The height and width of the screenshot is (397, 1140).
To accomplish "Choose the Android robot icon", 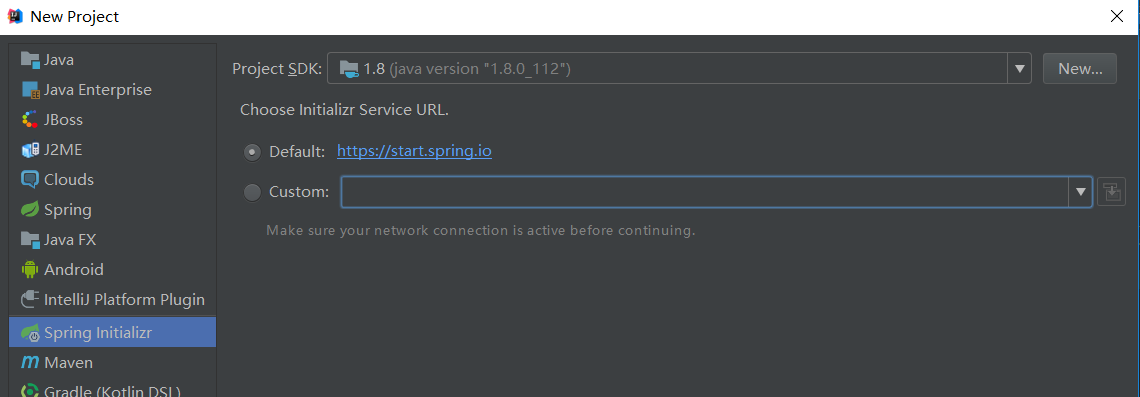I will 30,270.
